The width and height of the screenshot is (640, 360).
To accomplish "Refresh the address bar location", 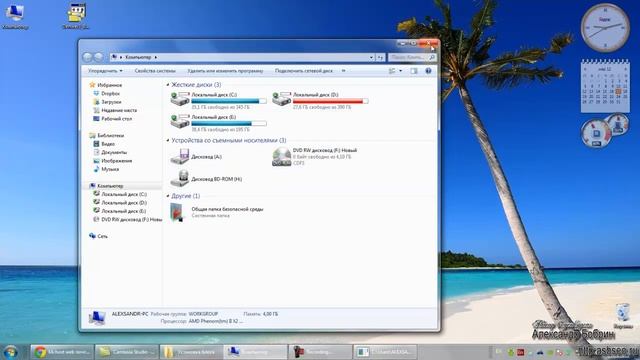I will [x=380, y=57].
